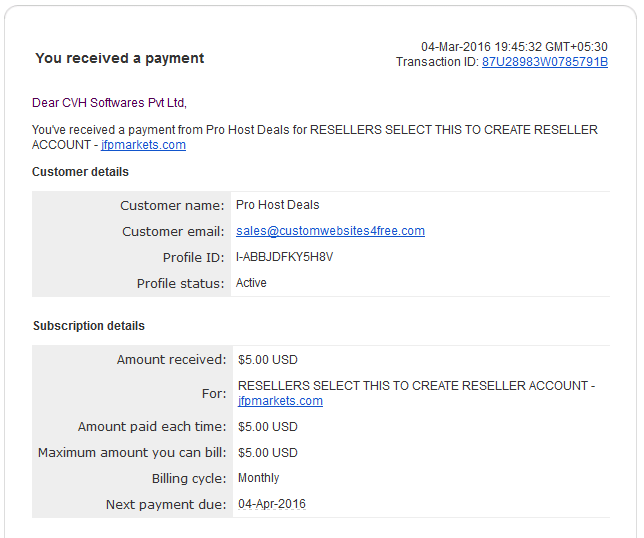Click the Dear CVH Softwares Pvt Ltd greeting

click(x=109, y=103)
